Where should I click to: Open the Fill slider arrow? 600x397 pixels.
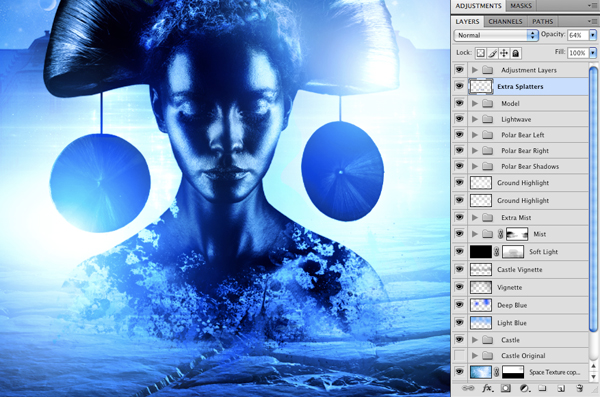point(593,53)
